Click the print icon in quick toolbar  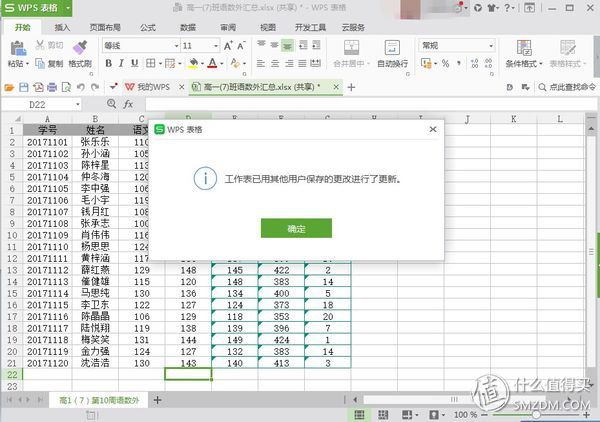pyautogui.click(x=52, y=88)
